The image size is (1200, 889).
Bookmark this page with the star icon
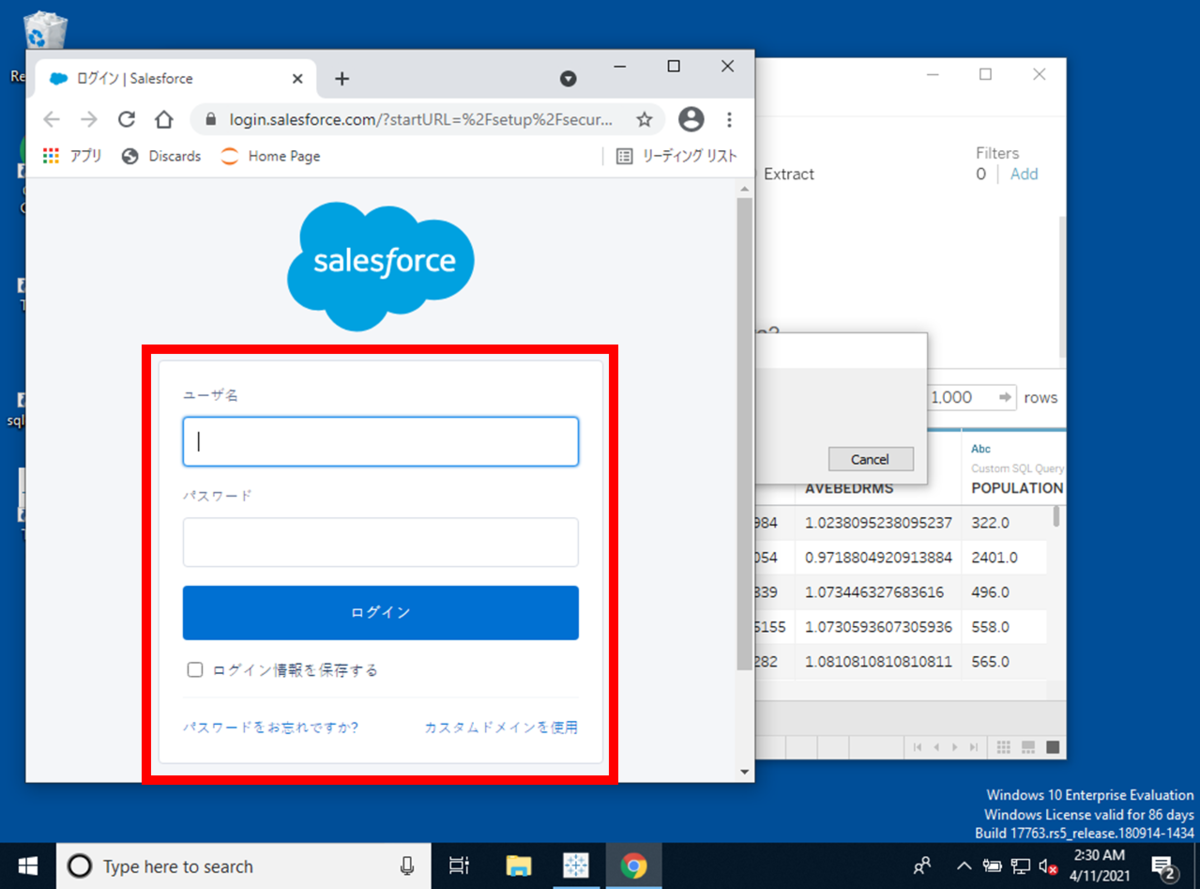tap(644, 120)
